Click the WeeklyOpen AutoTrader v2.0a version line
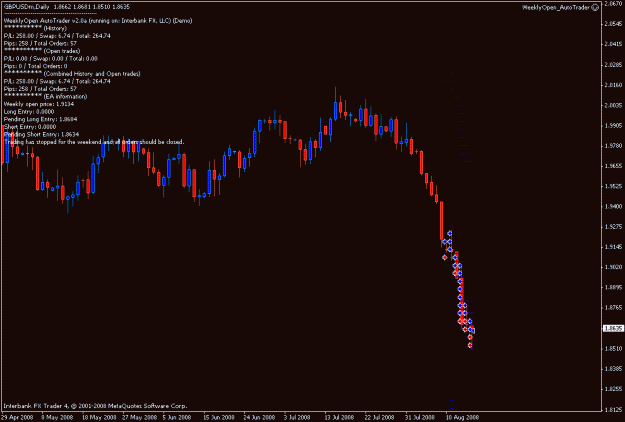Viewport: 625px width, 422px height. click(98, 21)
